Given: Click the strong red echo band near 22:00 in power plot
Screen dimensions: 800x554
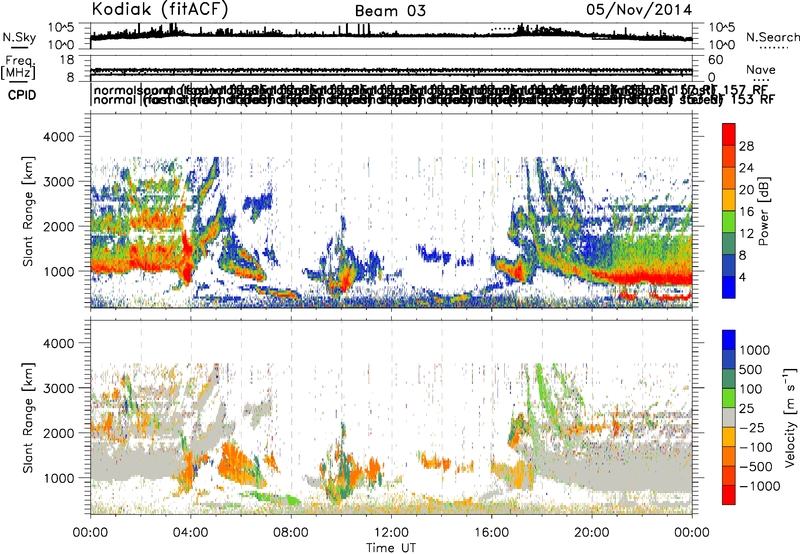Looking at the screenshot, I should [x=643, y=279].
